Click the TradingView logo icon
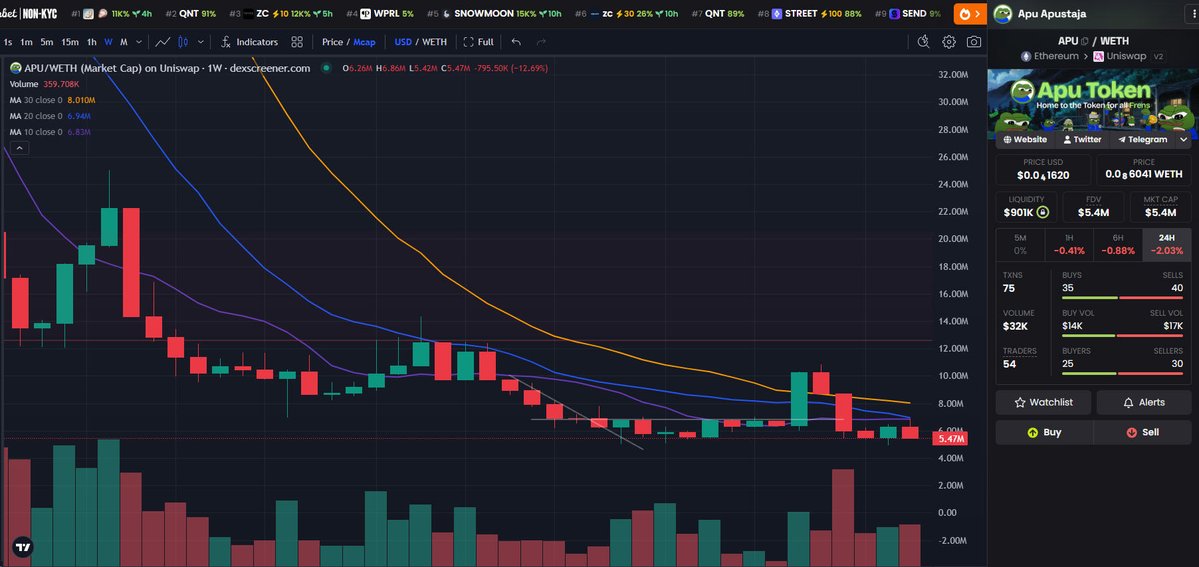This screenshot has height=567, width=1199. pyautogui.click(x=22, y=547)
